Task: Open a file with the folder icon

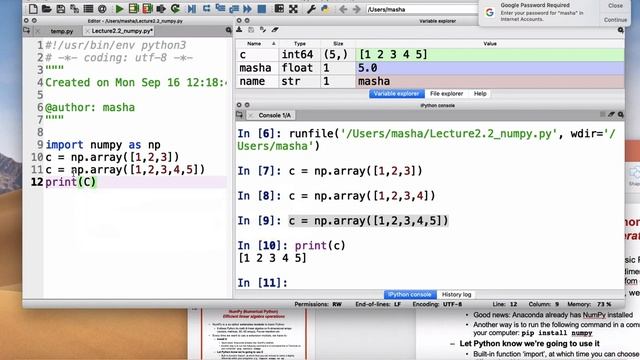Action: tap(47, 9)
